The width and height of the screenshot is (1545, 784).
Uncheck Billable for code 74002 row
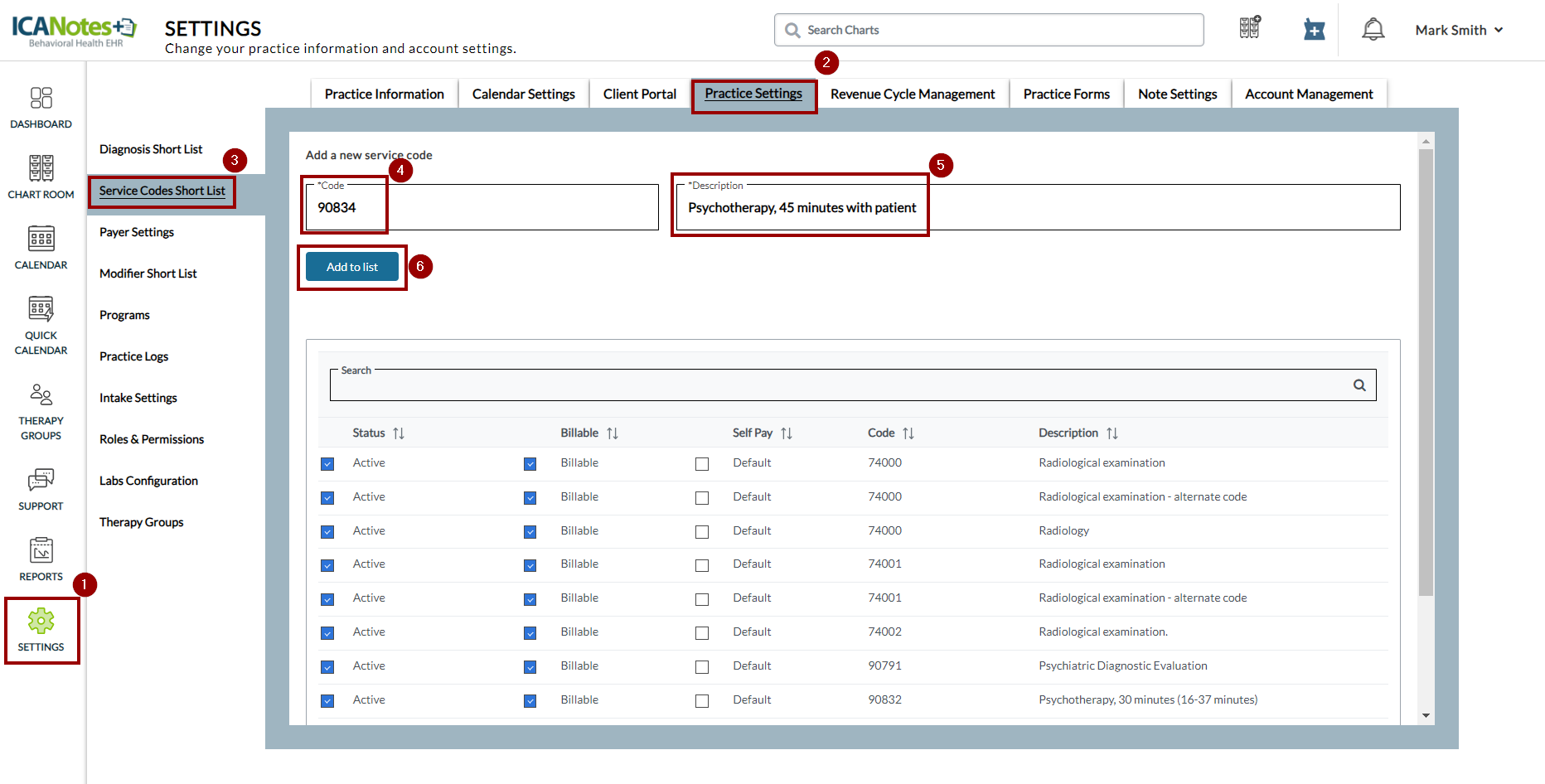(530, 633)
